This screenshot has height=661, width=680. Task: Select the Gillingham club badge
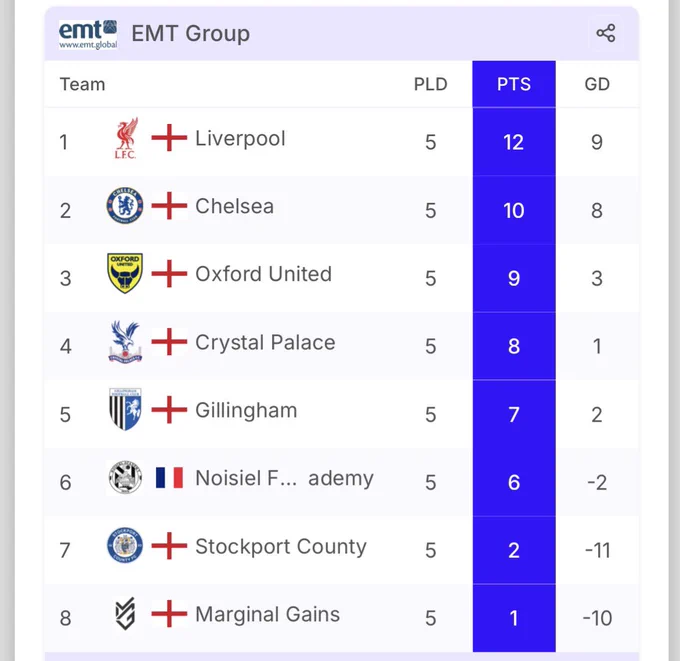click(125, 409)
